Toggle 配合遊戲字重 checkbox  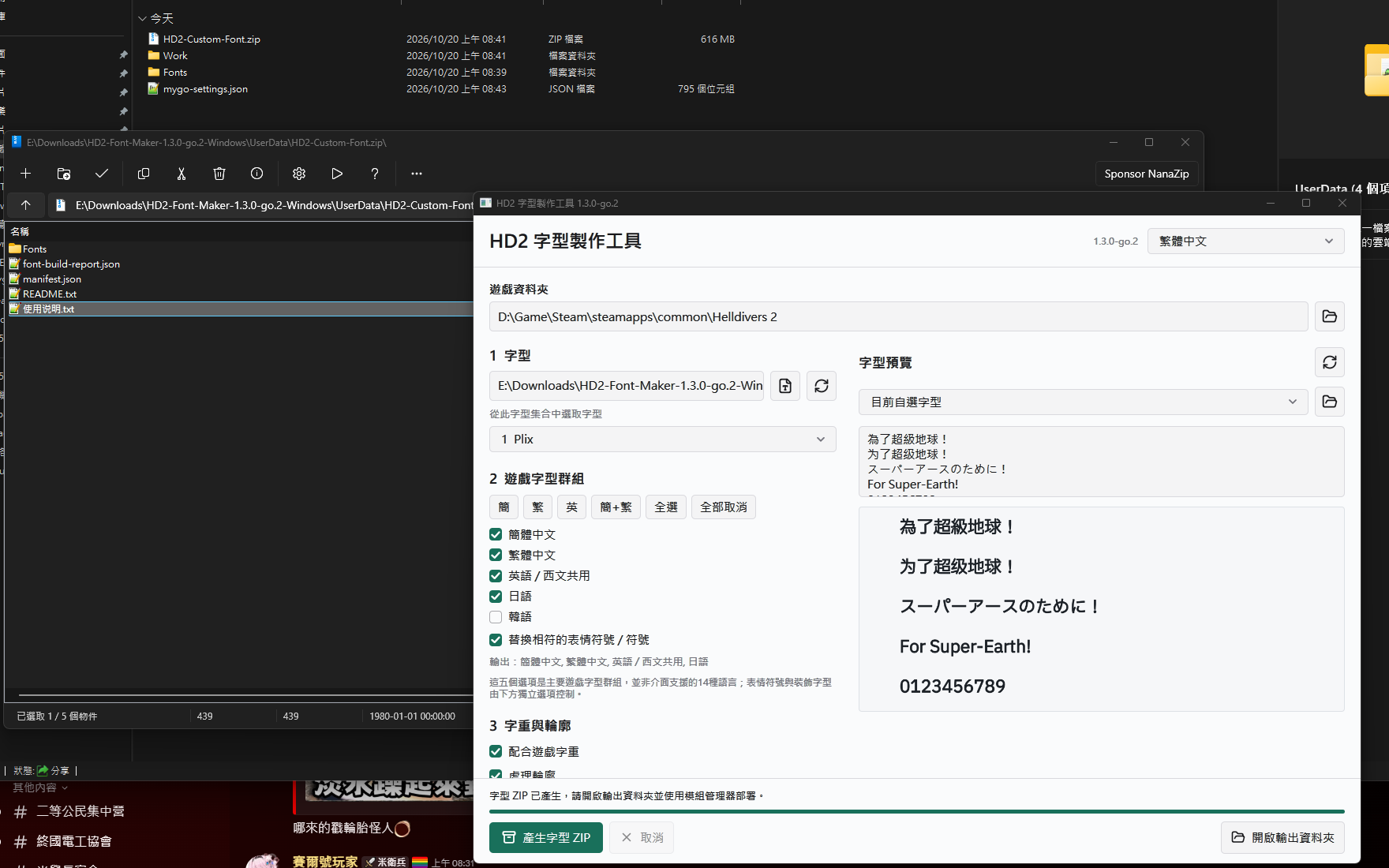[496, 751]
